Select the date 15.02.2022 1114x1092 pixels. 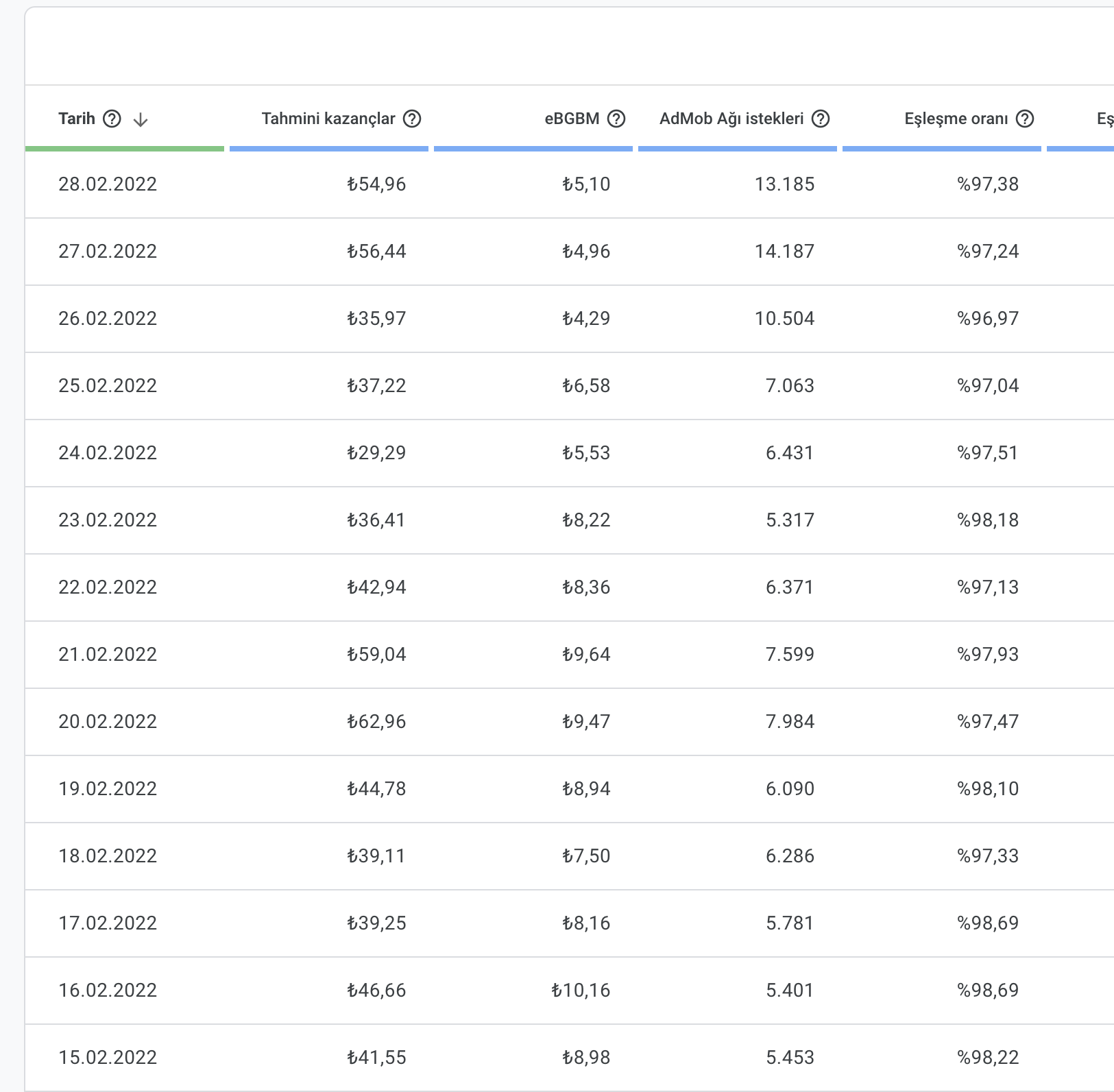[108, 1058]
